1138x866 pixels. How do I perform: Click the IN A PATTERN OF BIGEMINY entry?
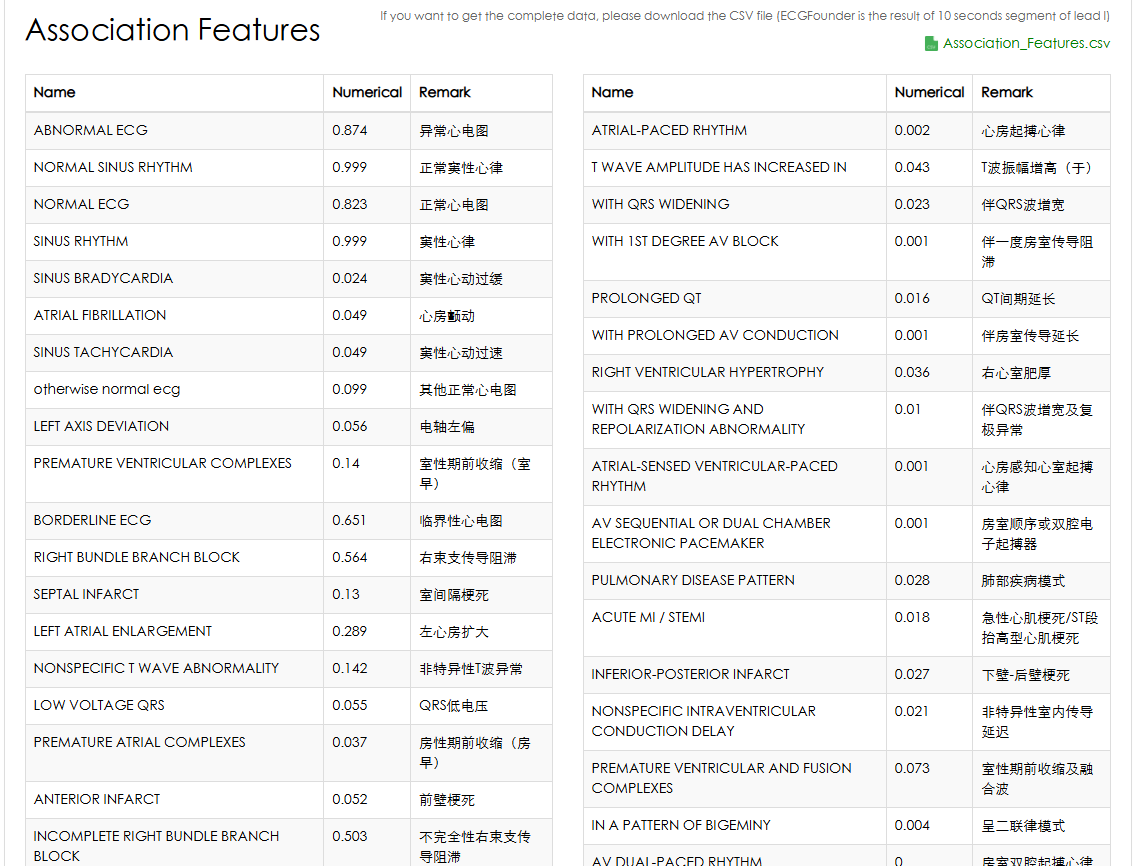click(x=681, y=825)
